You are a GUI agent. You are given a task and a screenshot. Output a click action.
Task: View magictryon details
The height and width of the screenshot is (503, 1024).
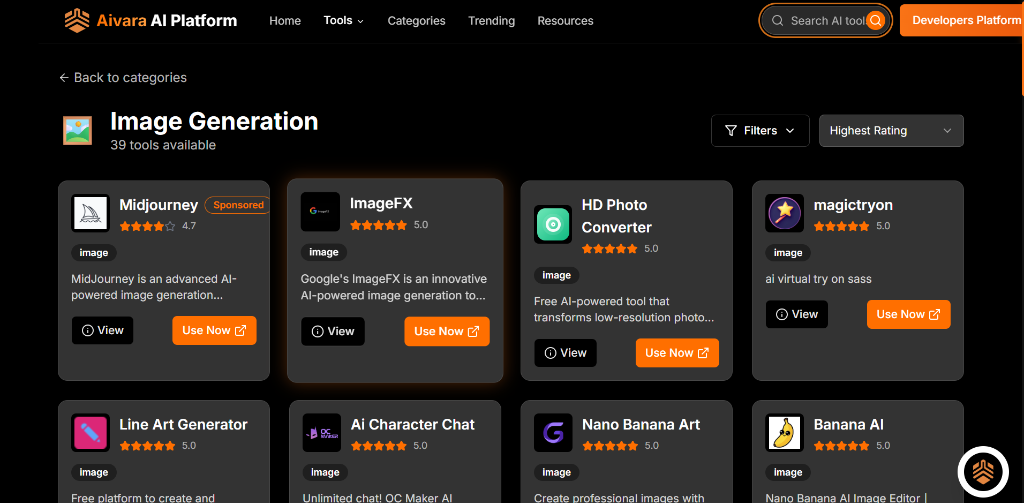pos(796,314)
